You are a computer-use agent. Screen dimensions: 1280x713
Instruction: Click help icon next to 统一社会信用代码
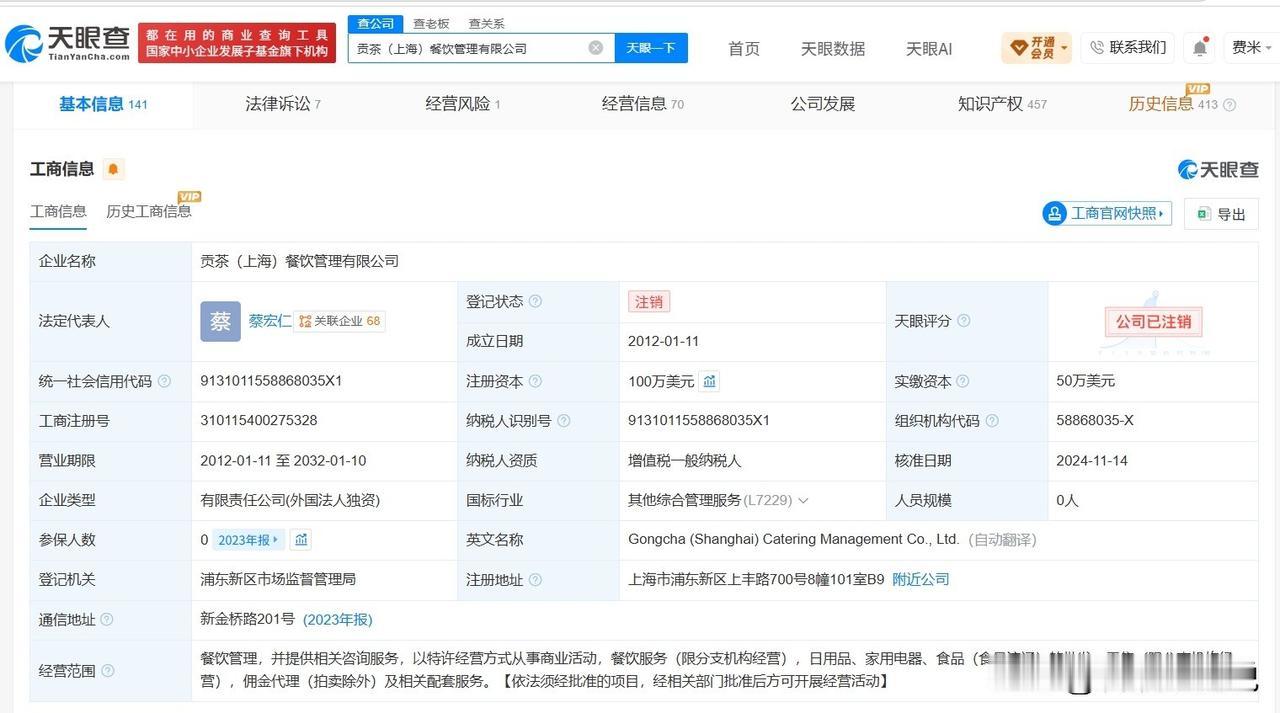point(164,381)
